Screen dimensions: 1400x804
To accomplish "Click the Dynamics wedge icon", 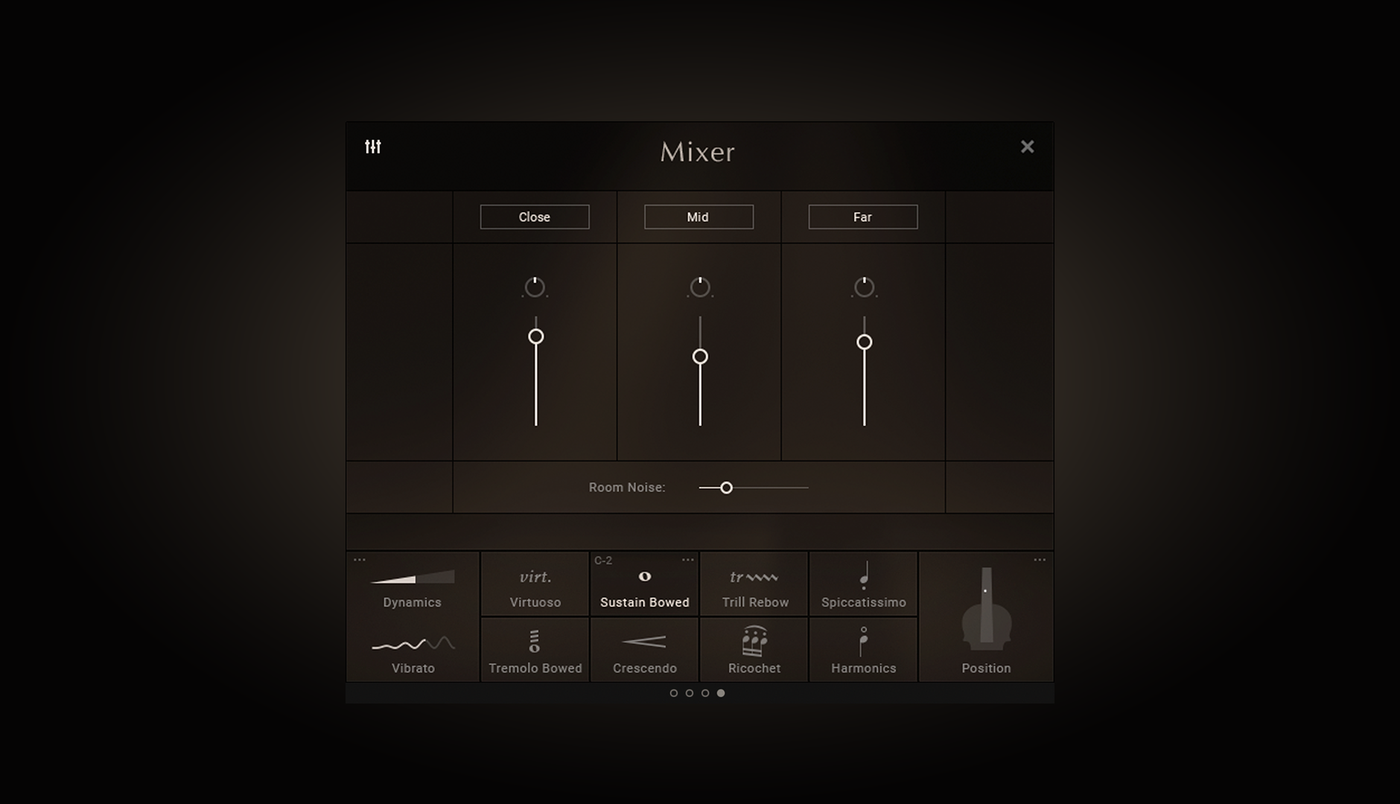I will [x=413, y=577].
